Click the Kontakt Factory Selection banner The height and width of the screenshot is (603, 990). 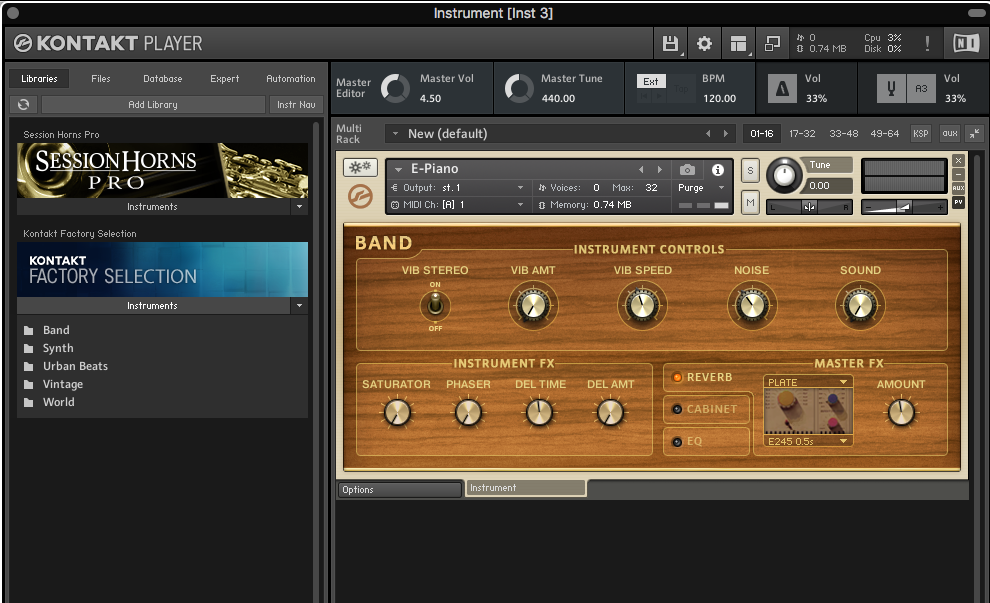point(162,270)
